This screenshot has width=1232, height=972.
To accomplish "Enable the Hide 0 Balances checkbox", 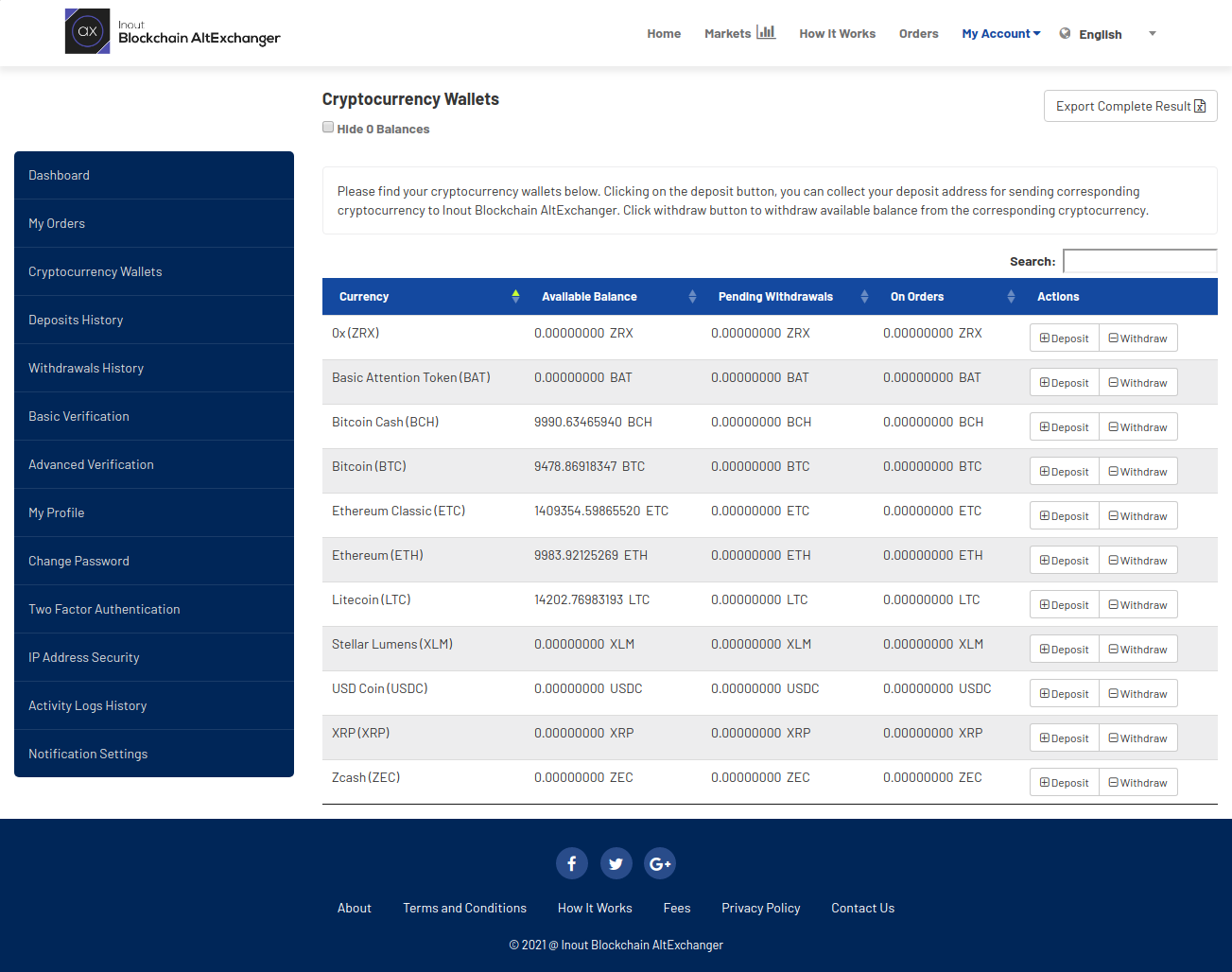I will (327, 126).
